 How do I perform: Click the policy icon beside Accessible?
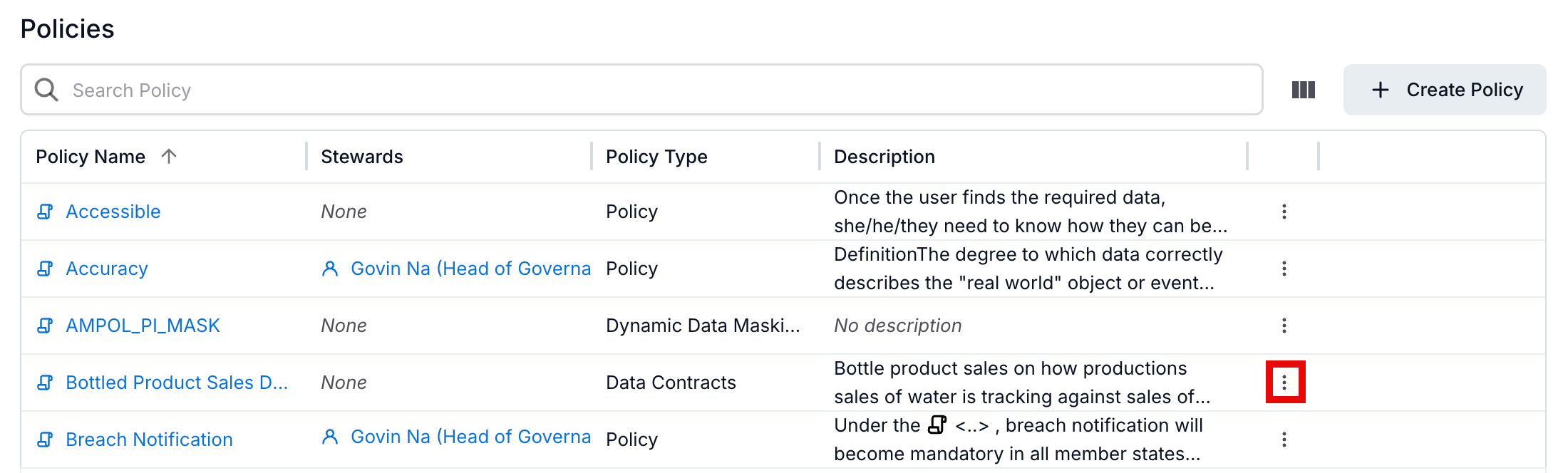tap(45, 212)
